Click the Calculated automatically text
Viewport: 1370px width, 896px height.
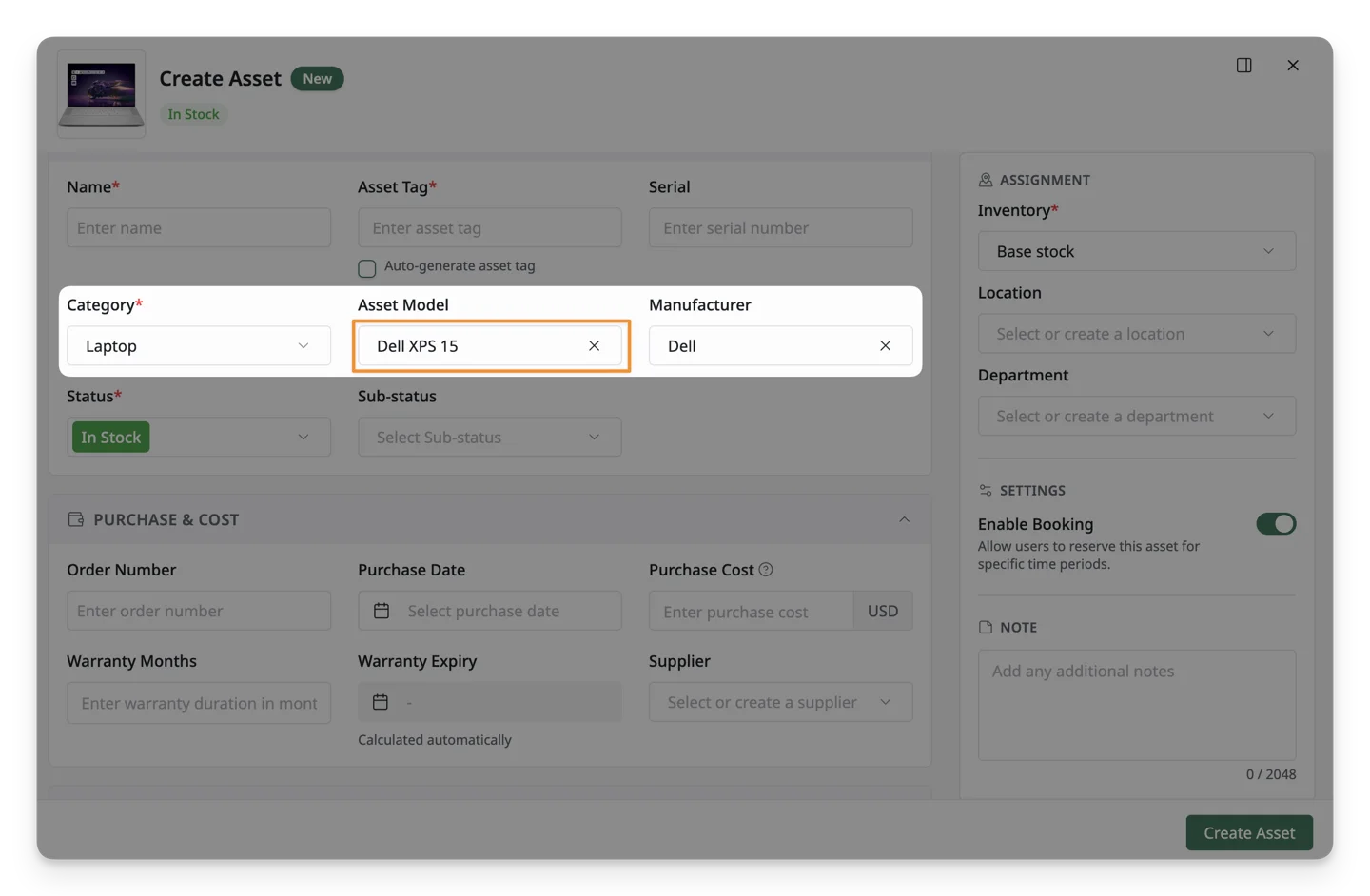pyautogui.click(x=435, y=739)
